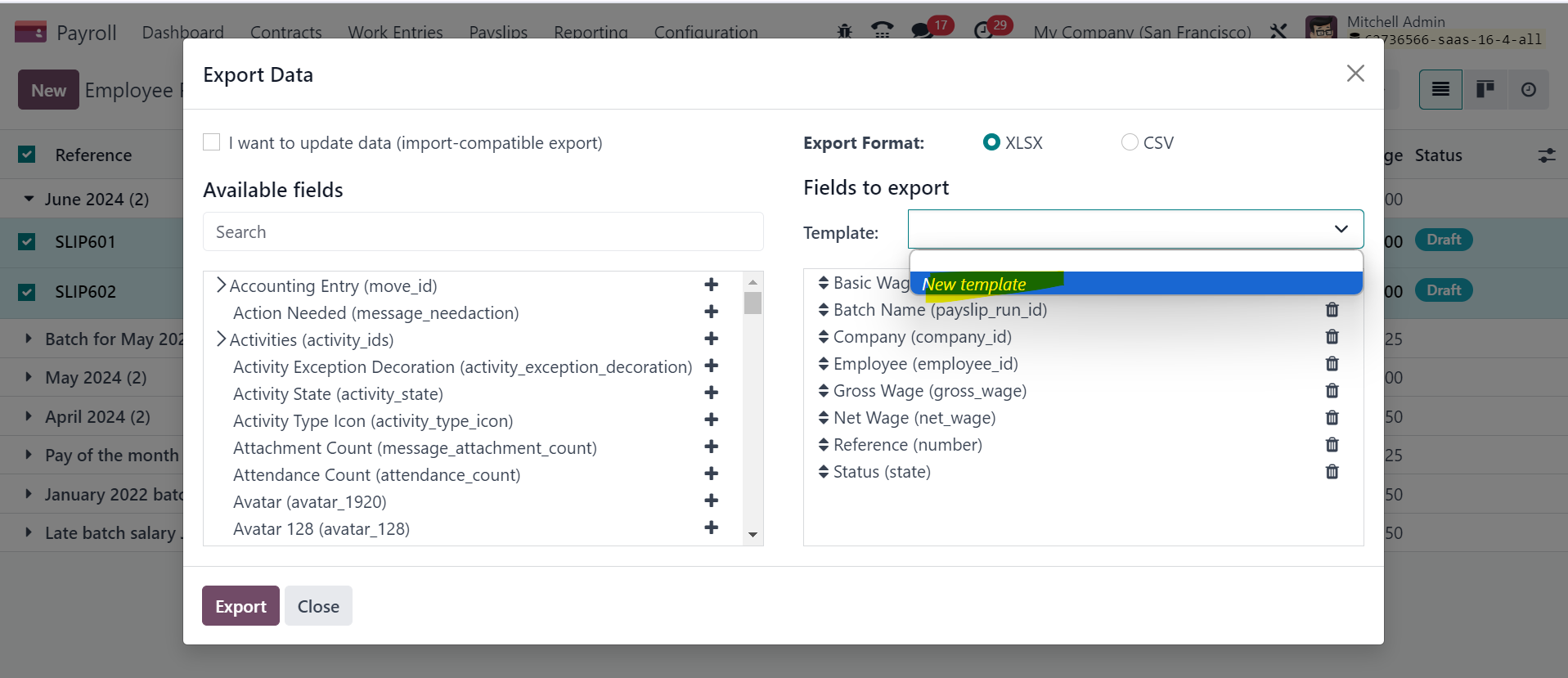Image resolution: width=1568 pixels, height=678 pixels.
Task: Uncheck the SLIP602 row checkbox
Action: pyautogui.click(x=27, y=292)
